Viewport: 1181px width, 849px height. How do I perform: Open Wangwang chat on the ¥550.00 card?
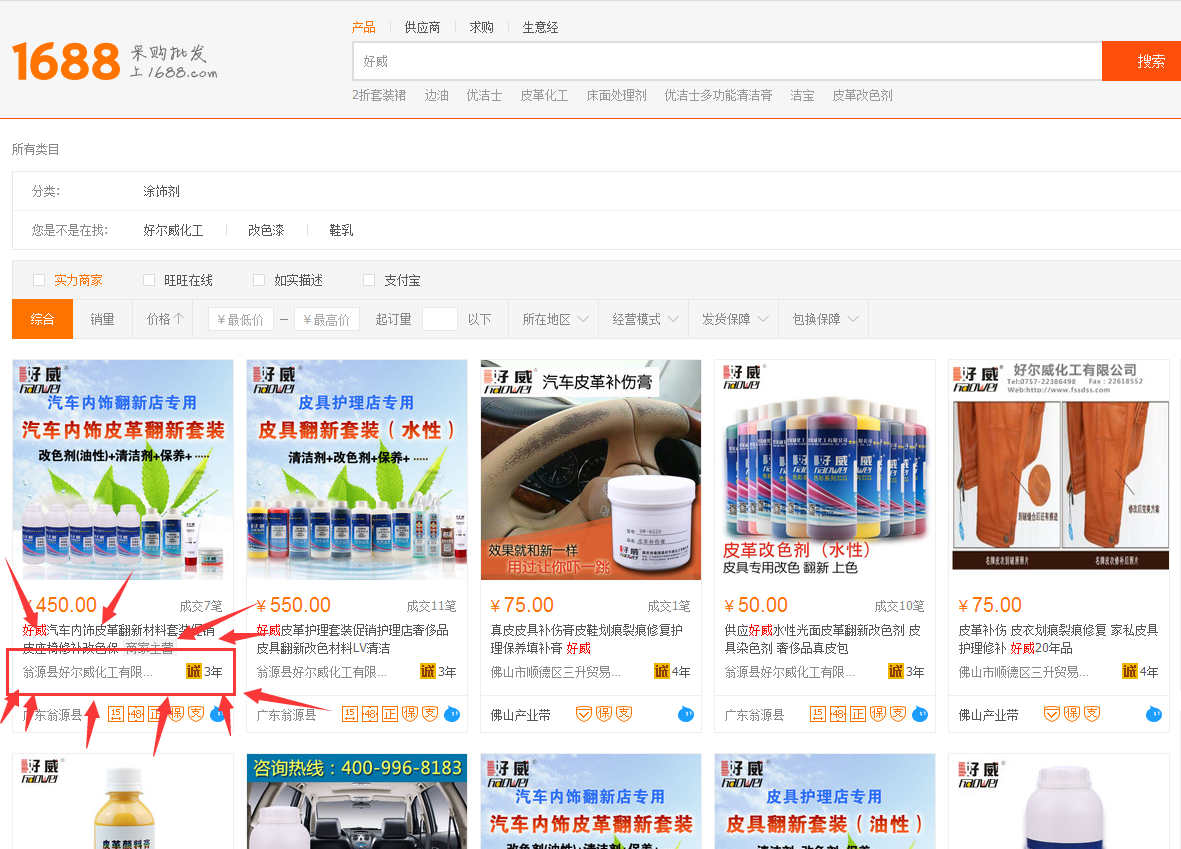click(x=452, y=714)
